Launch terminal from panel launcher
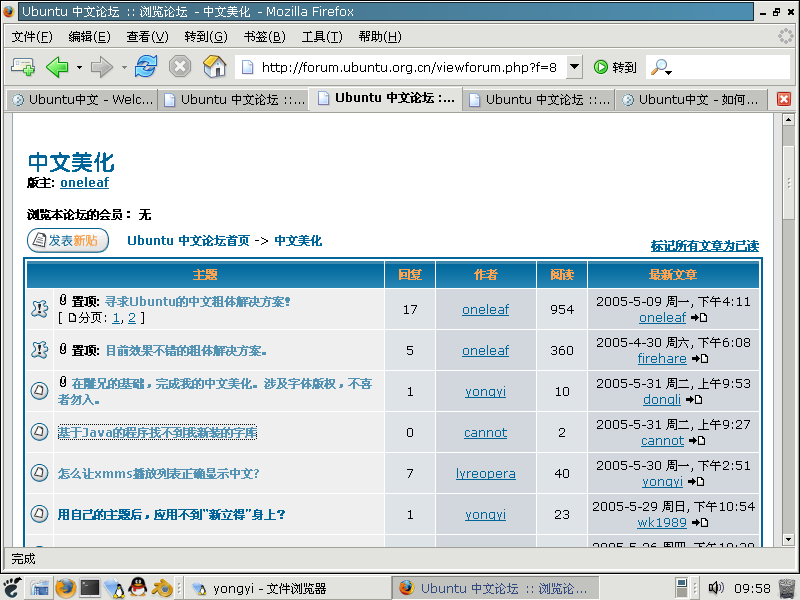The image size is (800, 600). [90, 588]
